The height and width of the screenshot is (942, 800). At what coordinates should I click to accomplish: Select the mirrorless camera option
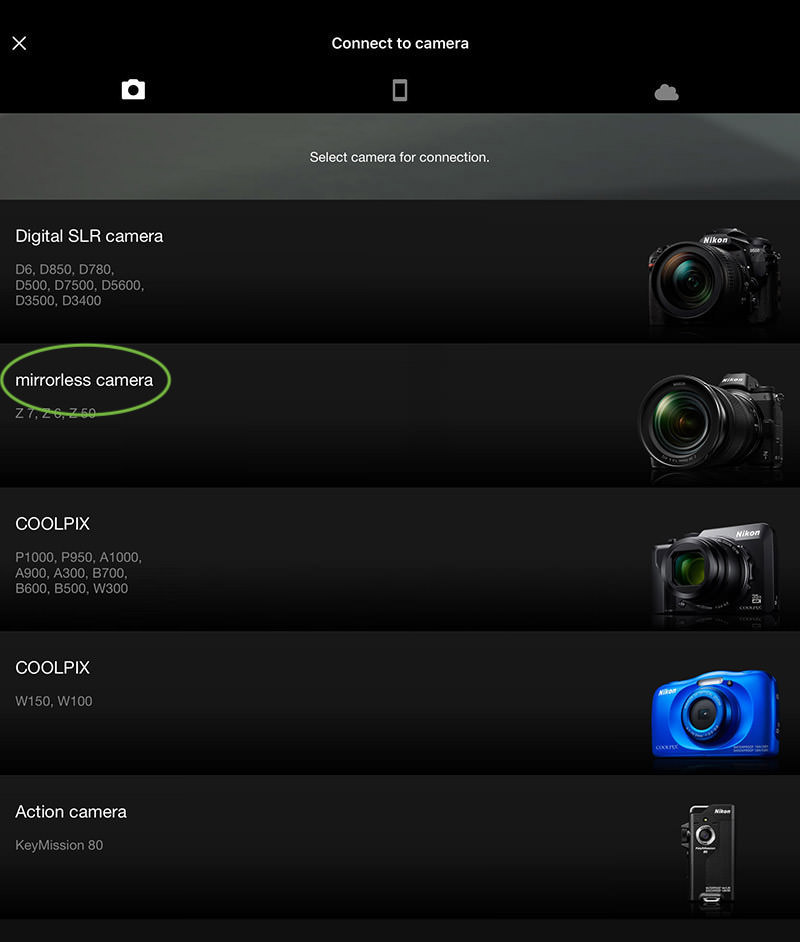[x=400, y=415]
